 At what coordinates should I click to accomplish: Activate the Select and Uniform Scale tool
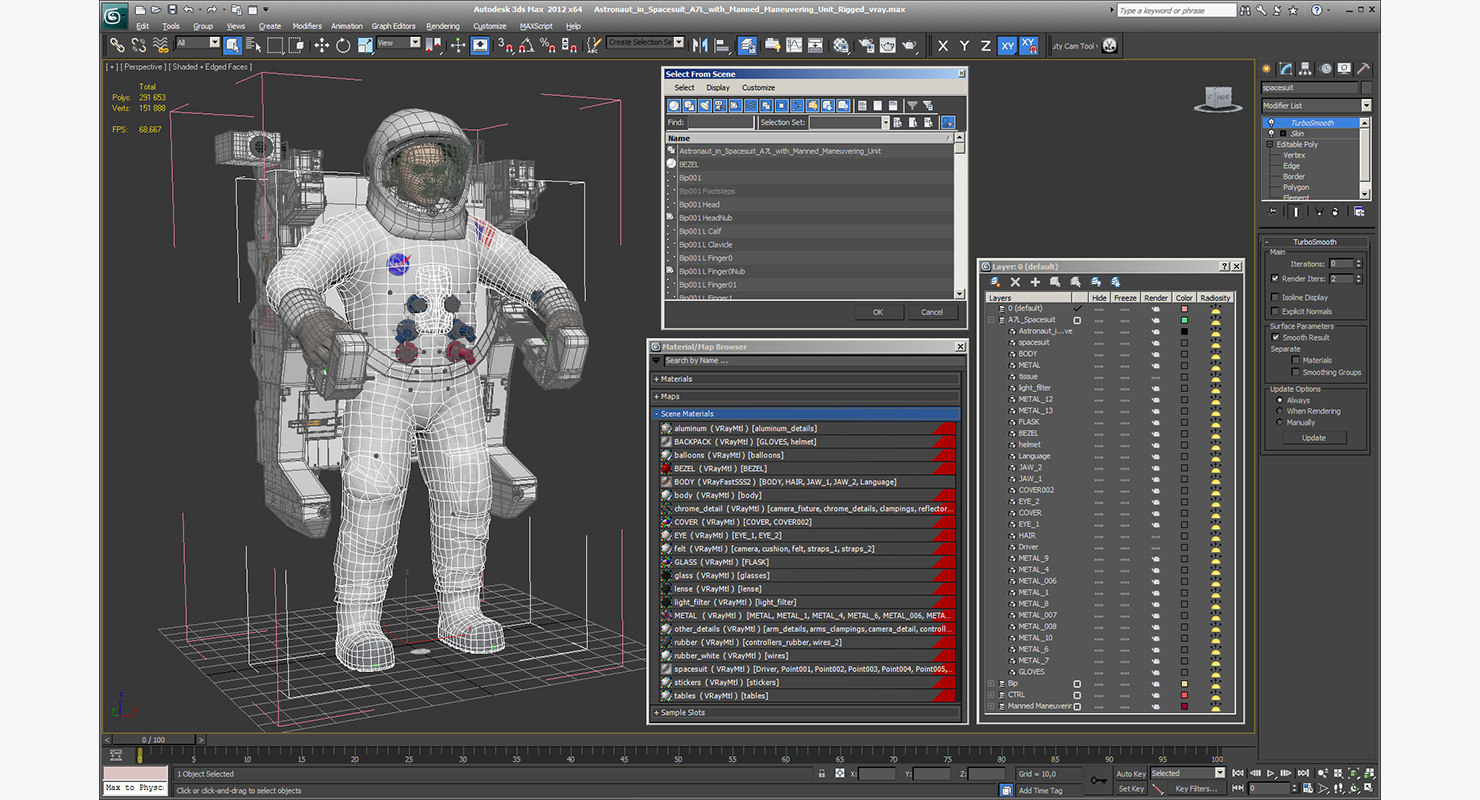tap(364, 45)
